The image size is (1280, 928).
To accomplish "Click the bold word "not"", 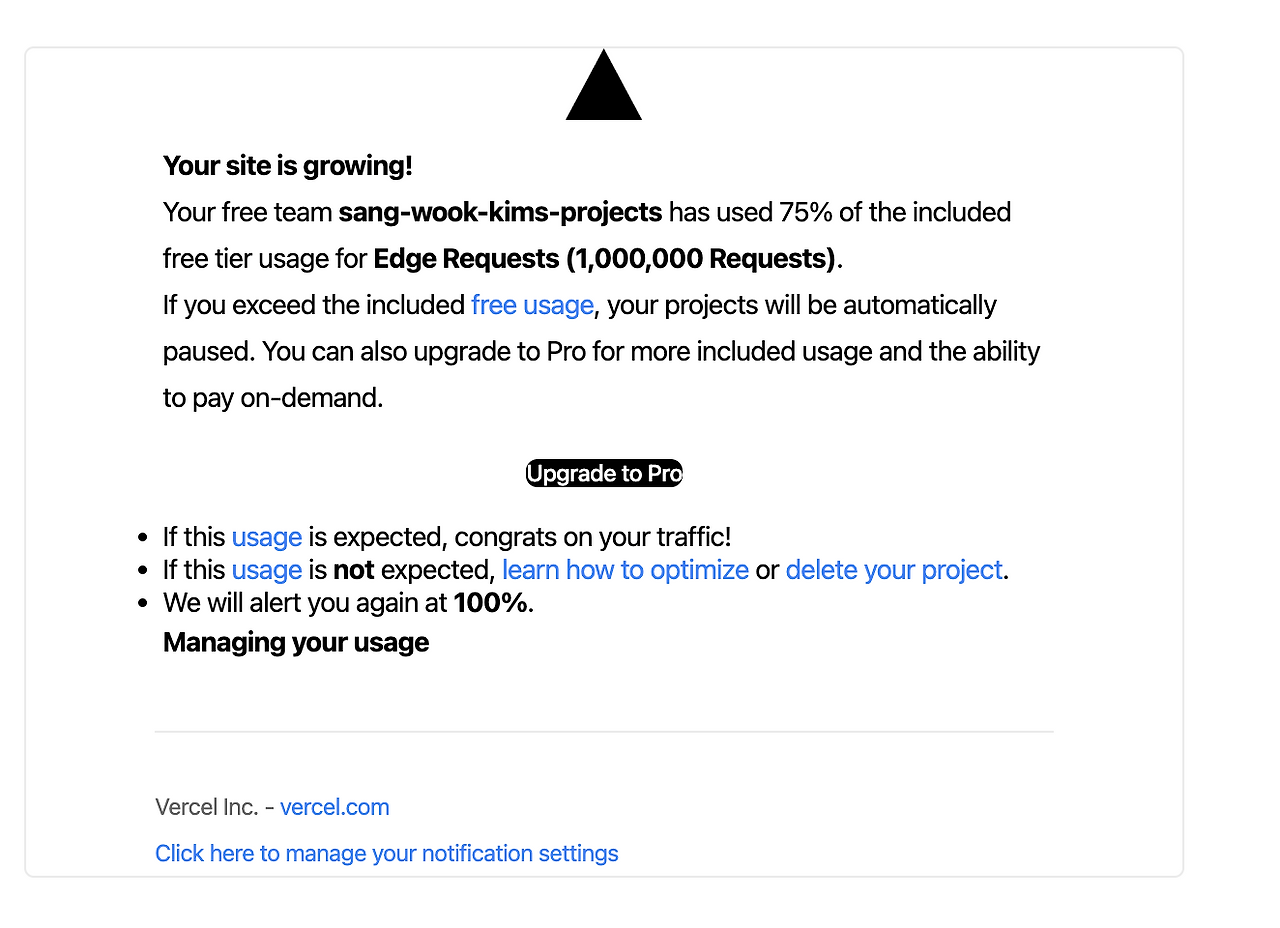I will tap(354, 570).
